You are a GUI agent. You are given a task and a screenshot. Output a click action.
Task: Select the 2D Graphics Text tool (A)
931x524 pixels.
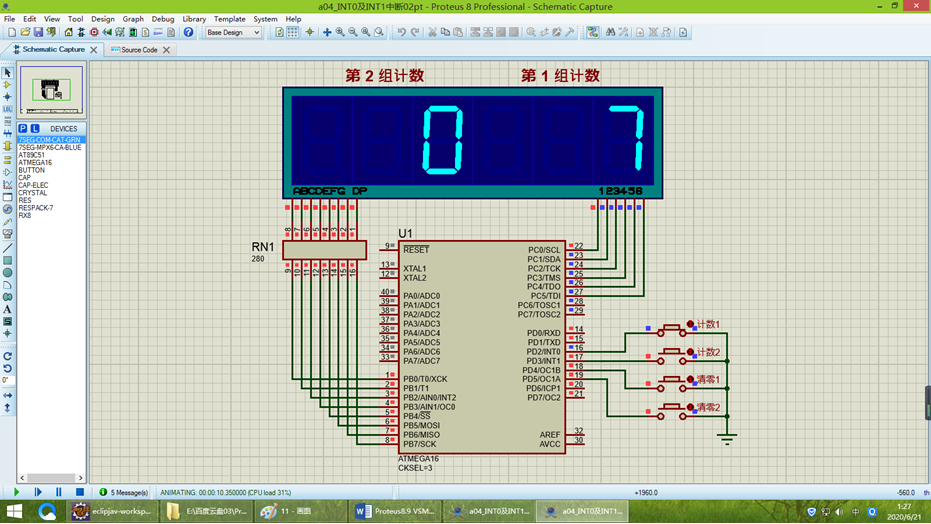[7, 309]
